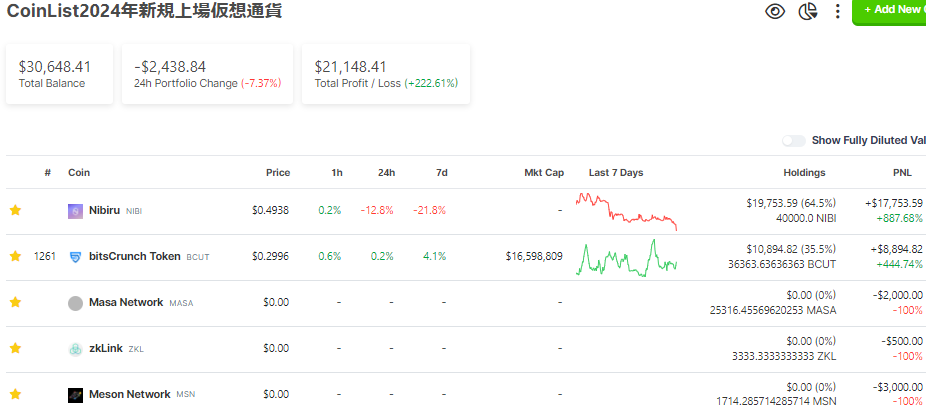Click zkLink holdings 3333.3333333333 ZKL
The image size is (926, 417).
782,356
